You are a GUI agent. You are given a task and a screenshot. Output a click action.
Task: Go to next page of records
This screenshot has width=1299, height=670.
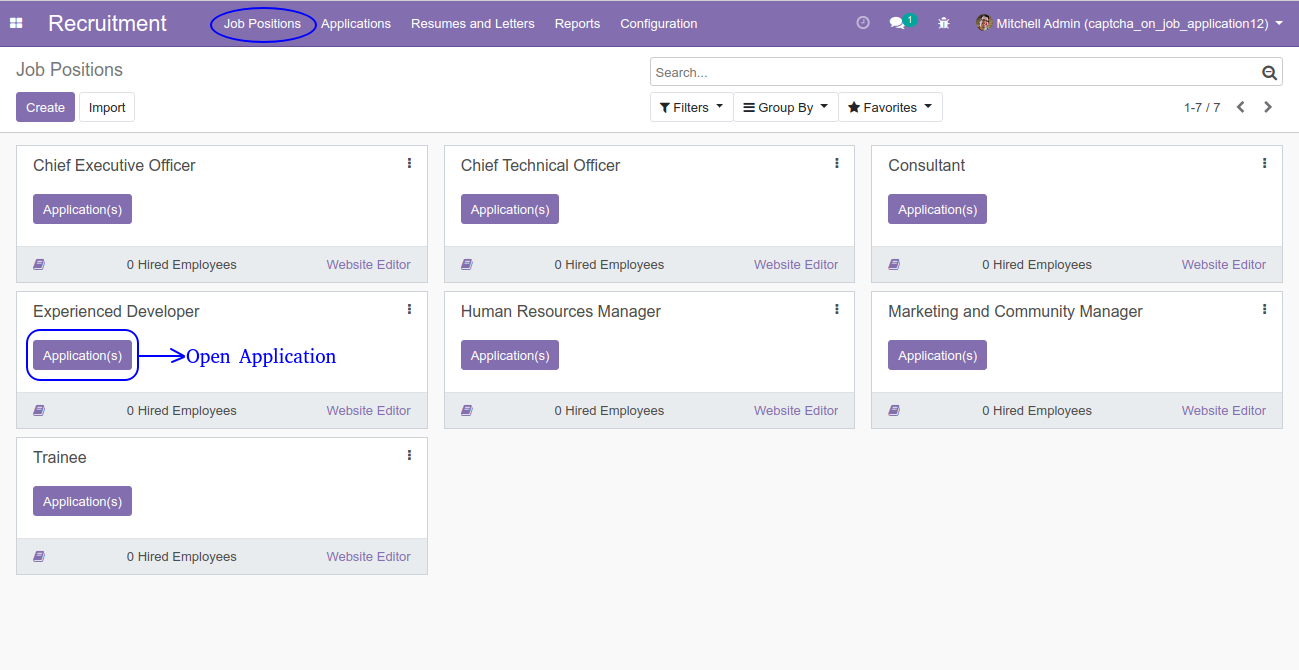pos(1268,107)
